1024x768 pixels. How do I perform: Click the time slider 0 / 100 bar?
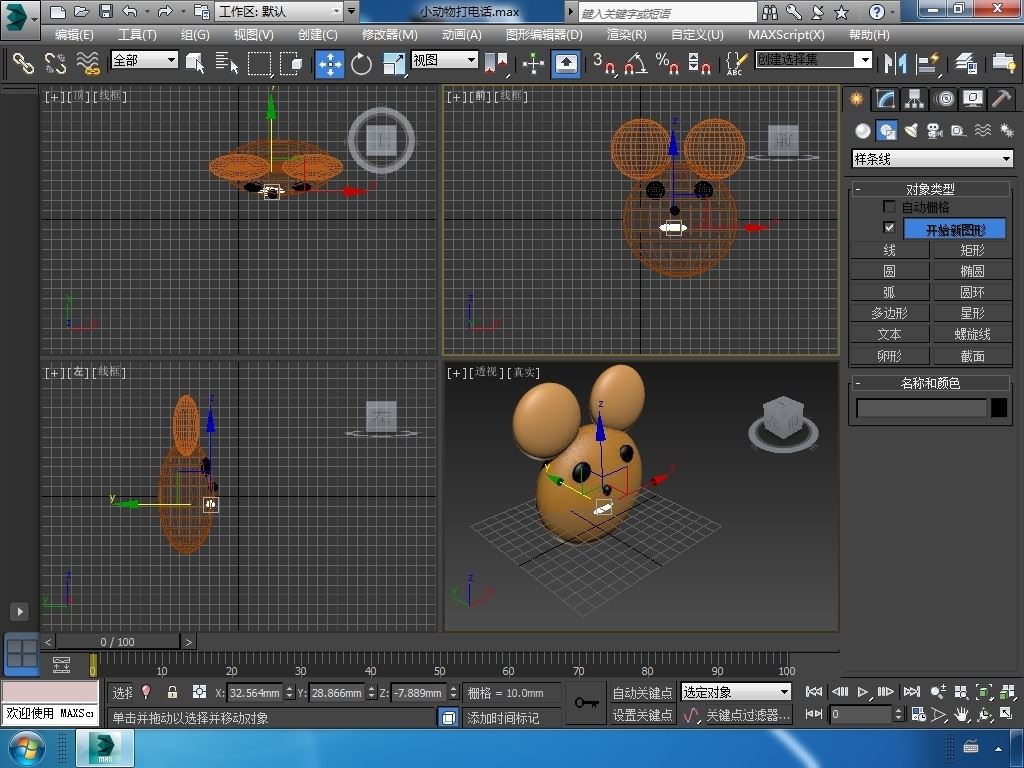[117, 642]
